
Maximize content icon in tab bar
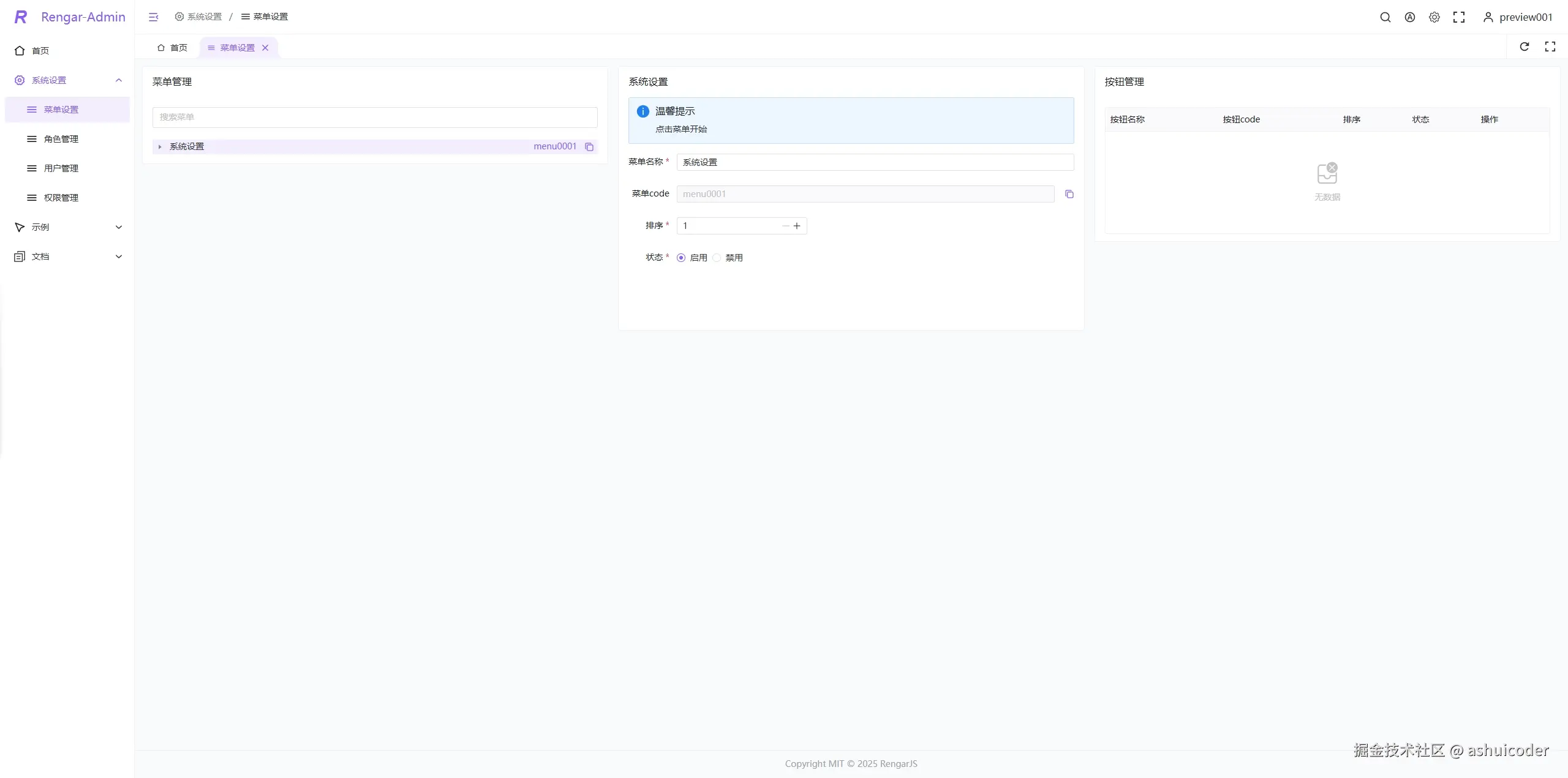tap(1550, 47)
